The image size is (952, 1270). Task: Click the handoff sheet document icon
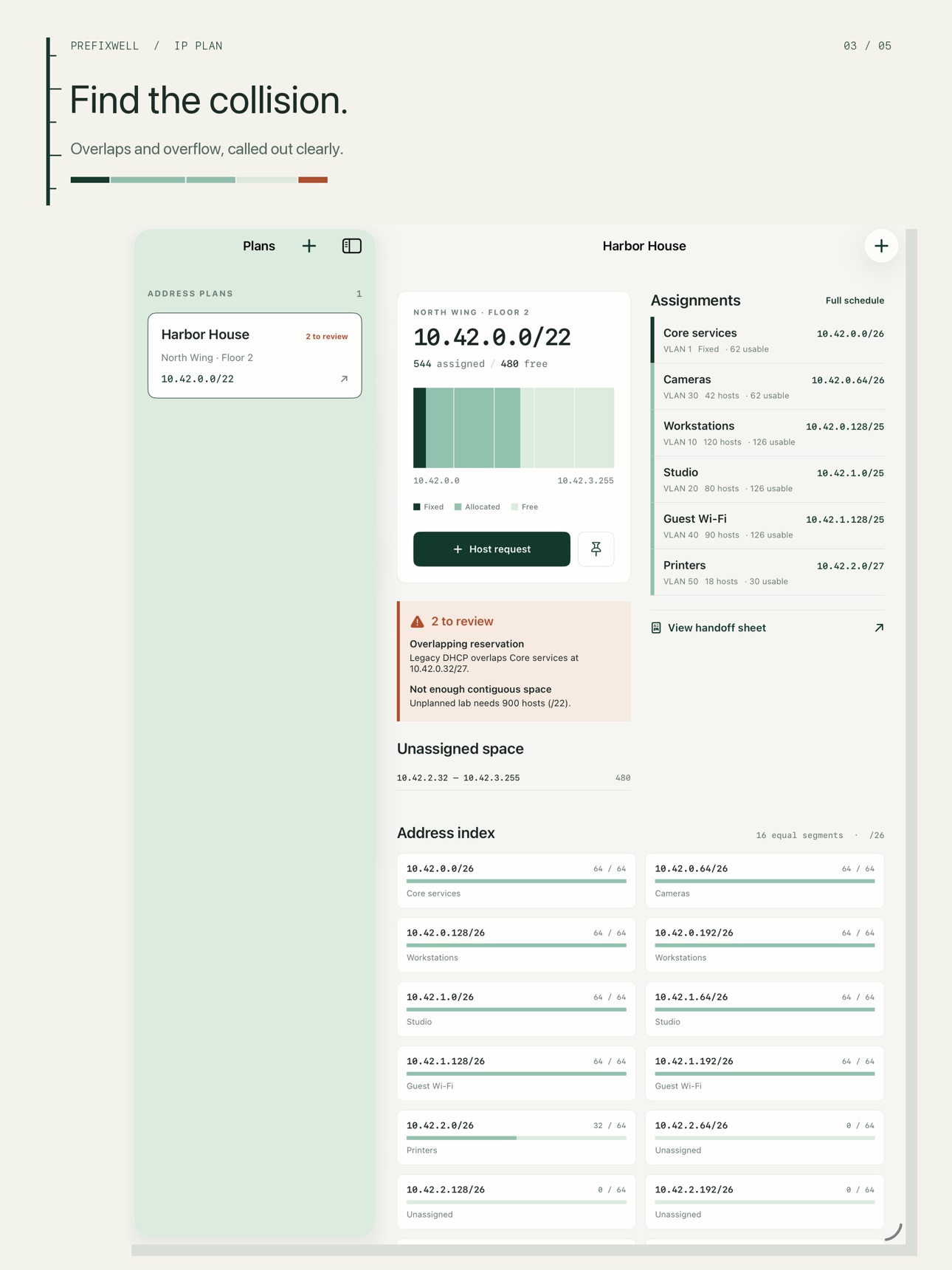(x=656, y=628)
